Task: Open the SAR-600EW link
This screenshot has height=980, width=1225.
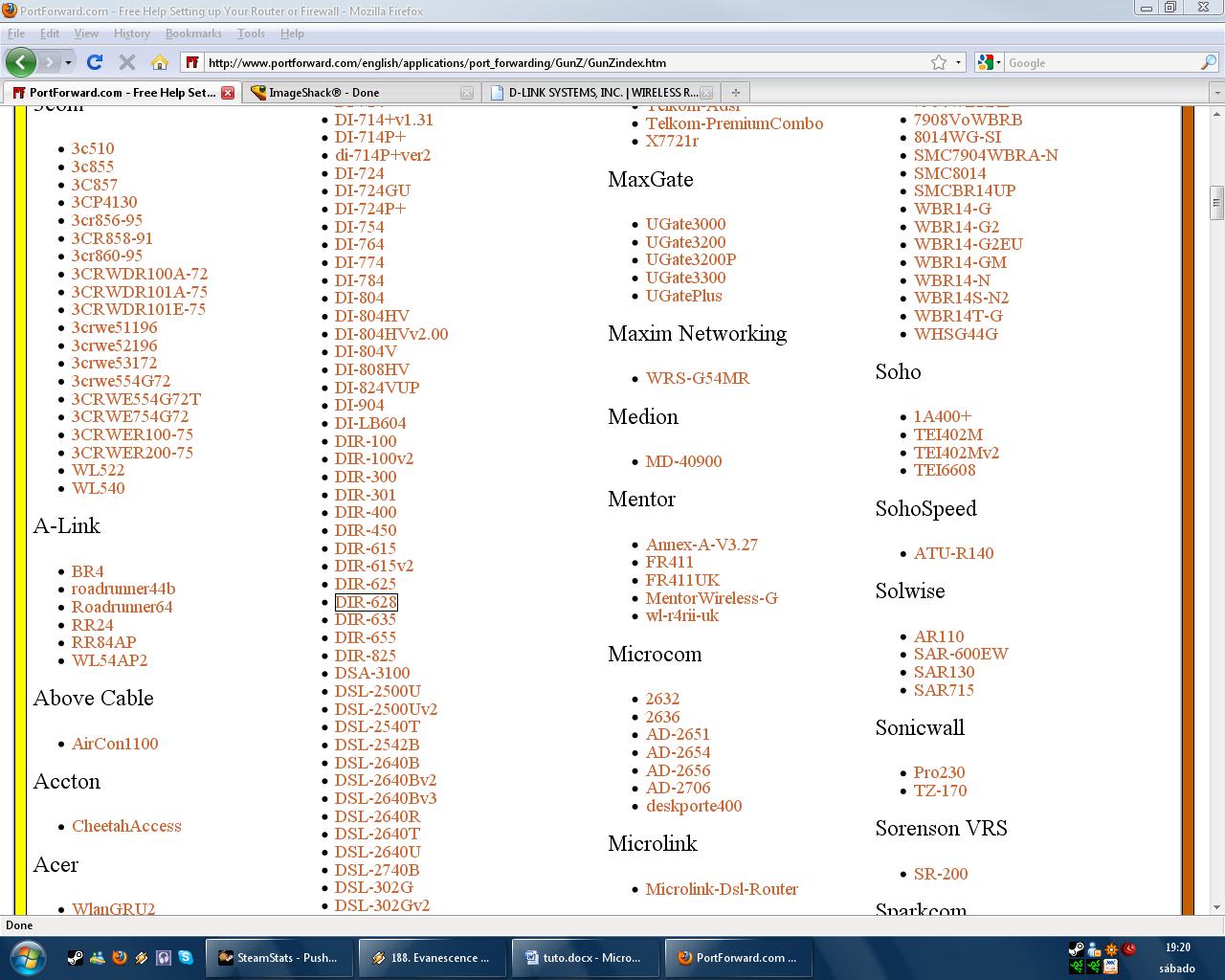Action: point(961,654)
